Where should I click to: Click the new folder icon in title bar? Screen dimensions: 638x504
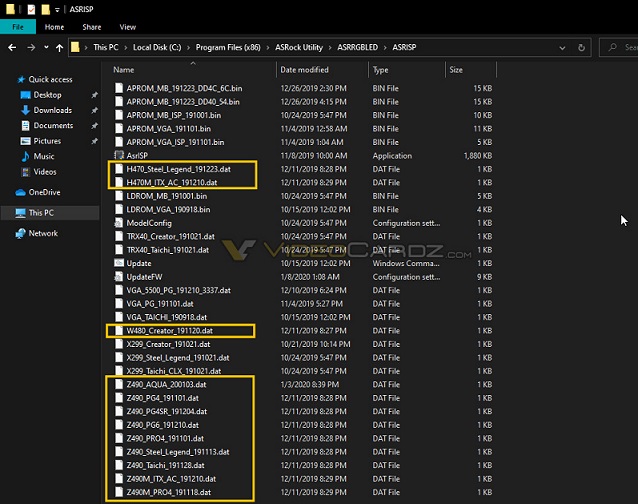pos(46,9)
